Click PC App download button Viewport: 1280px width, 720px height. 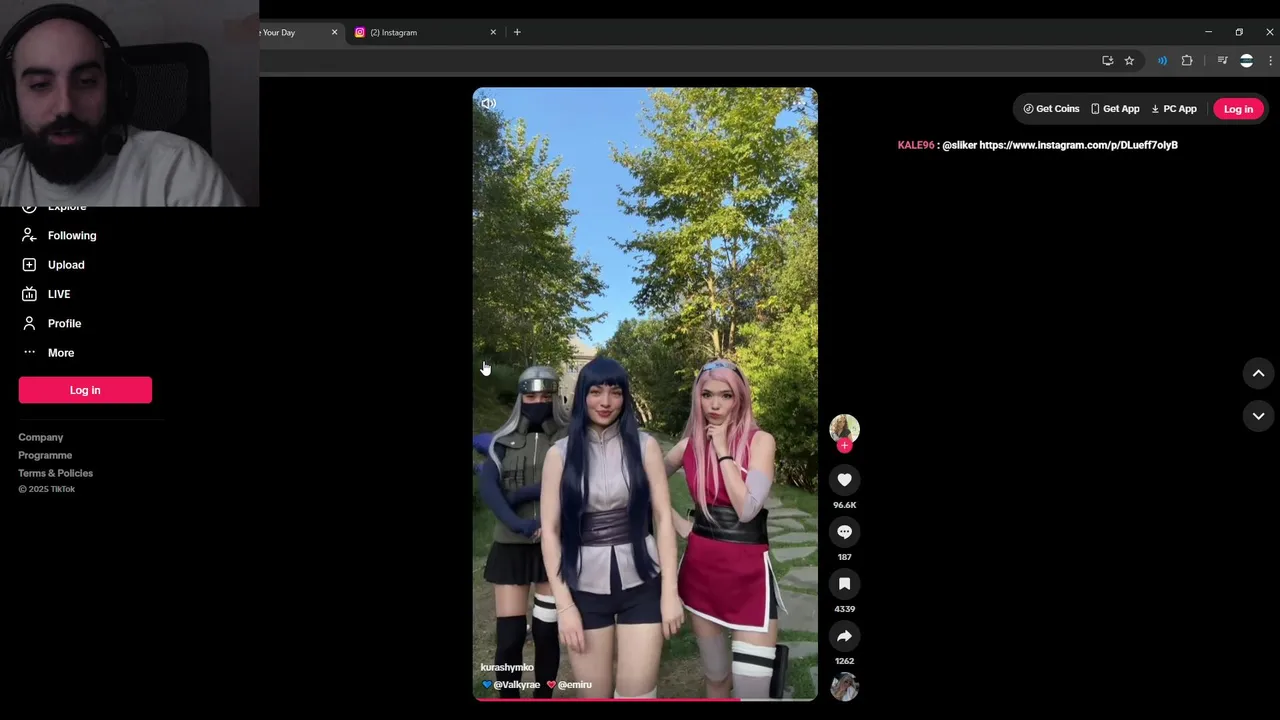point(1174,109)
